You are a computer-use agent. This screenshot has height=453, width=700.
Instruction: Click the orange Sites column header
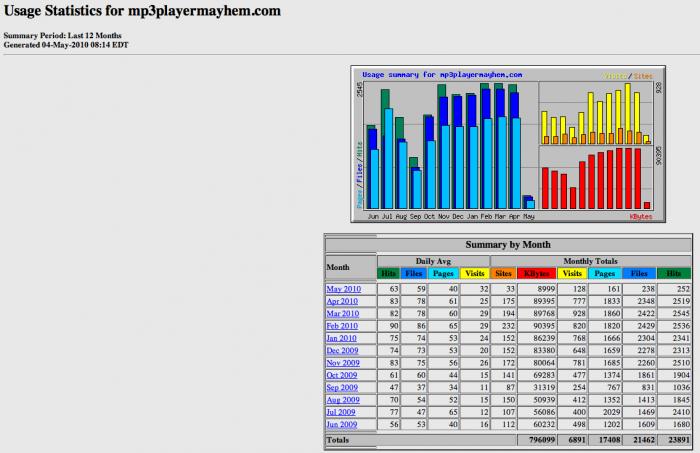(503, 273)
